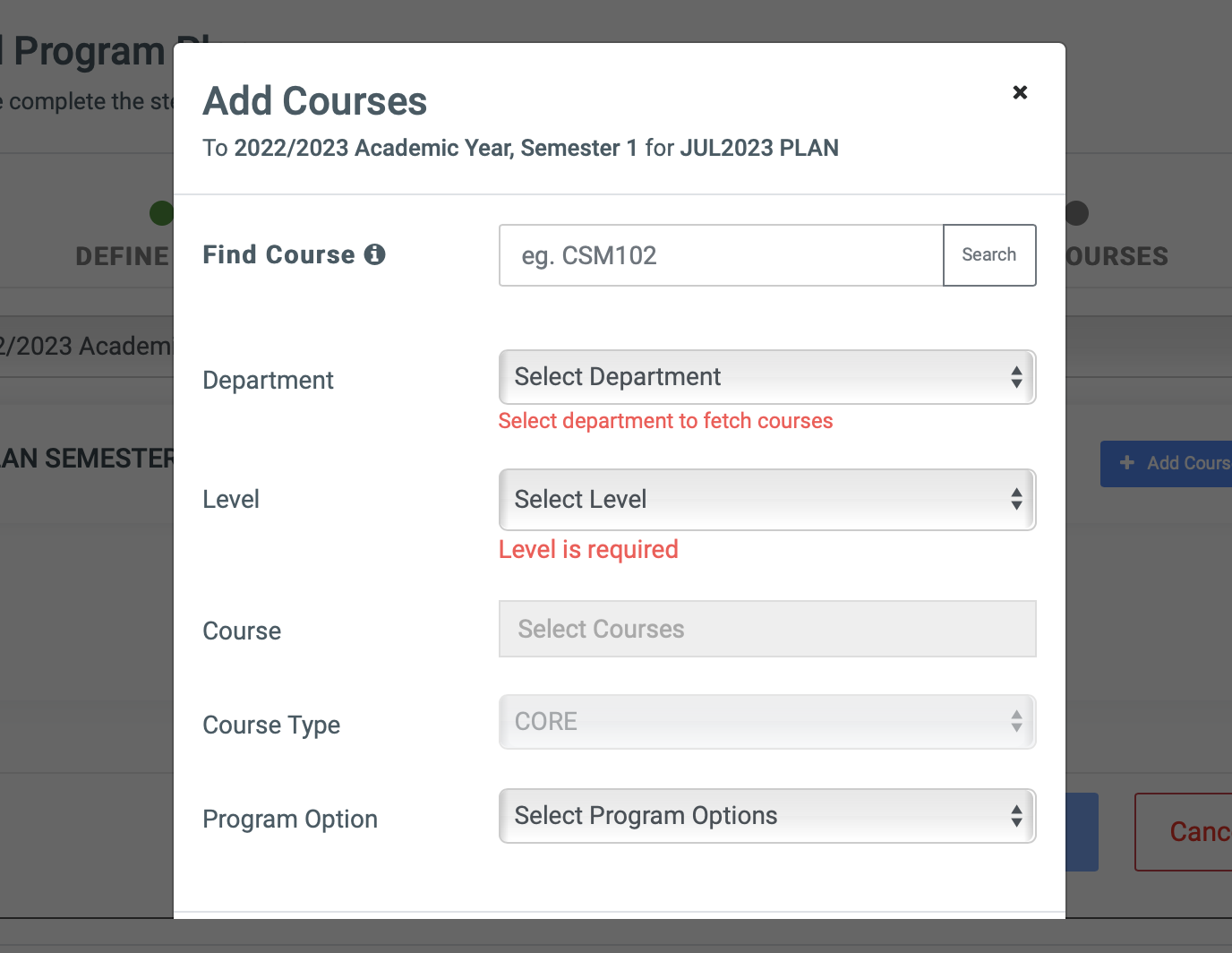Select the DEFINE step label
The image size is (1232, 953).
point(122,256)
